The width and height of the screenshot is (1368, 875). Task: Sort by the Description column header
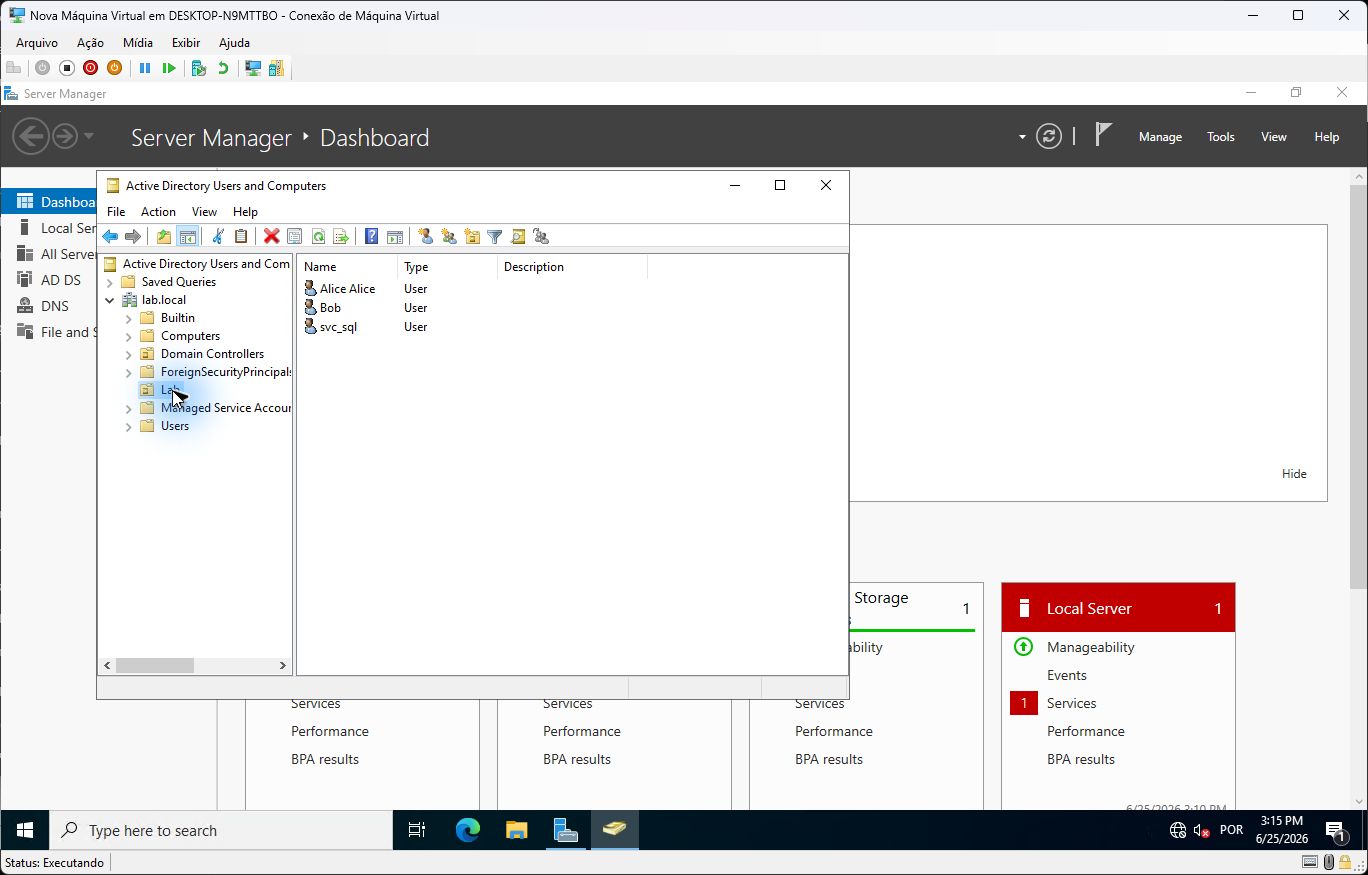572,267
